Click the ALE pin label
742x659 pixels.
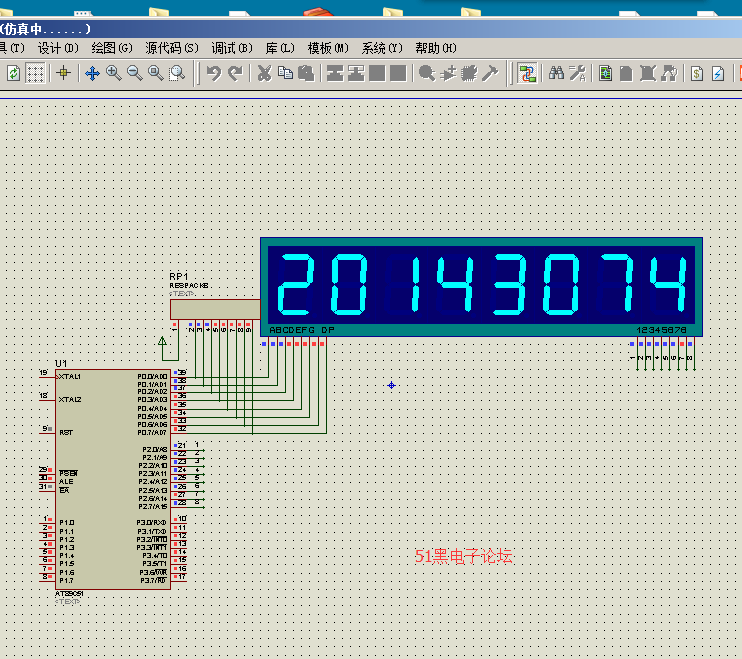66,482
